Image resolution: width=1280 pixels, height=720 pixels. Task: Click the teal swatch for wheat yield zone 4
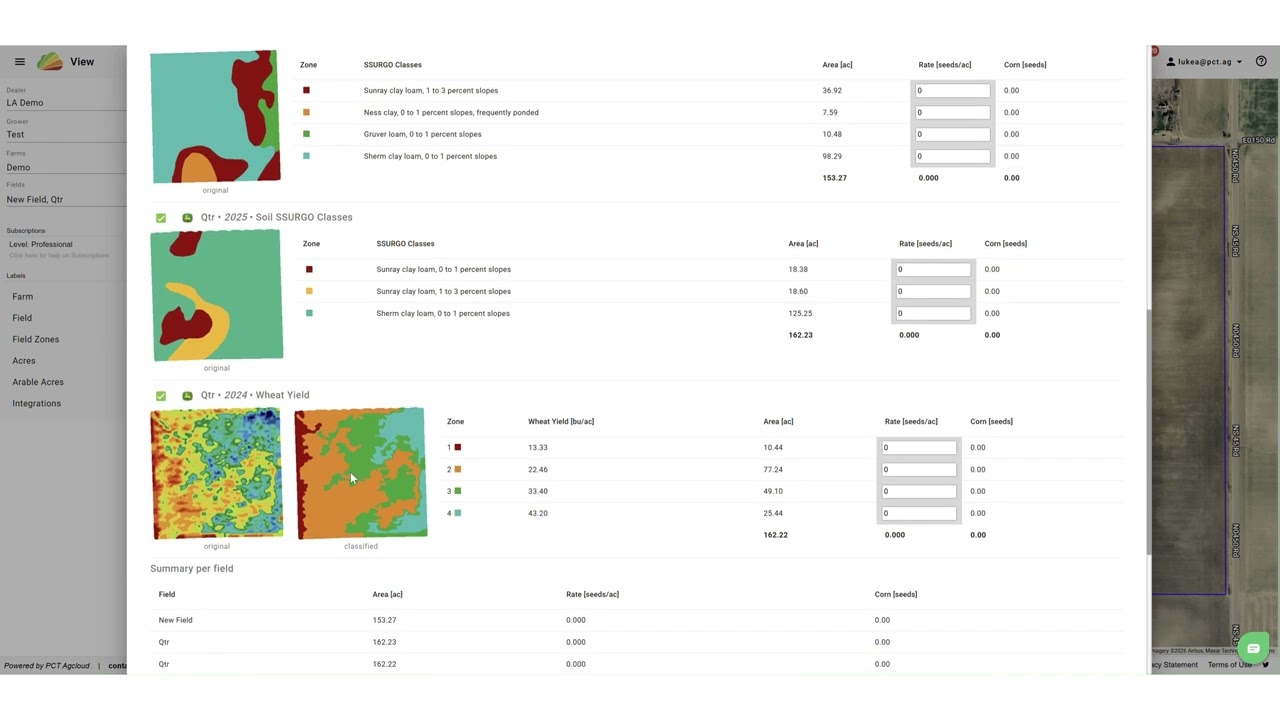point(458,513)
